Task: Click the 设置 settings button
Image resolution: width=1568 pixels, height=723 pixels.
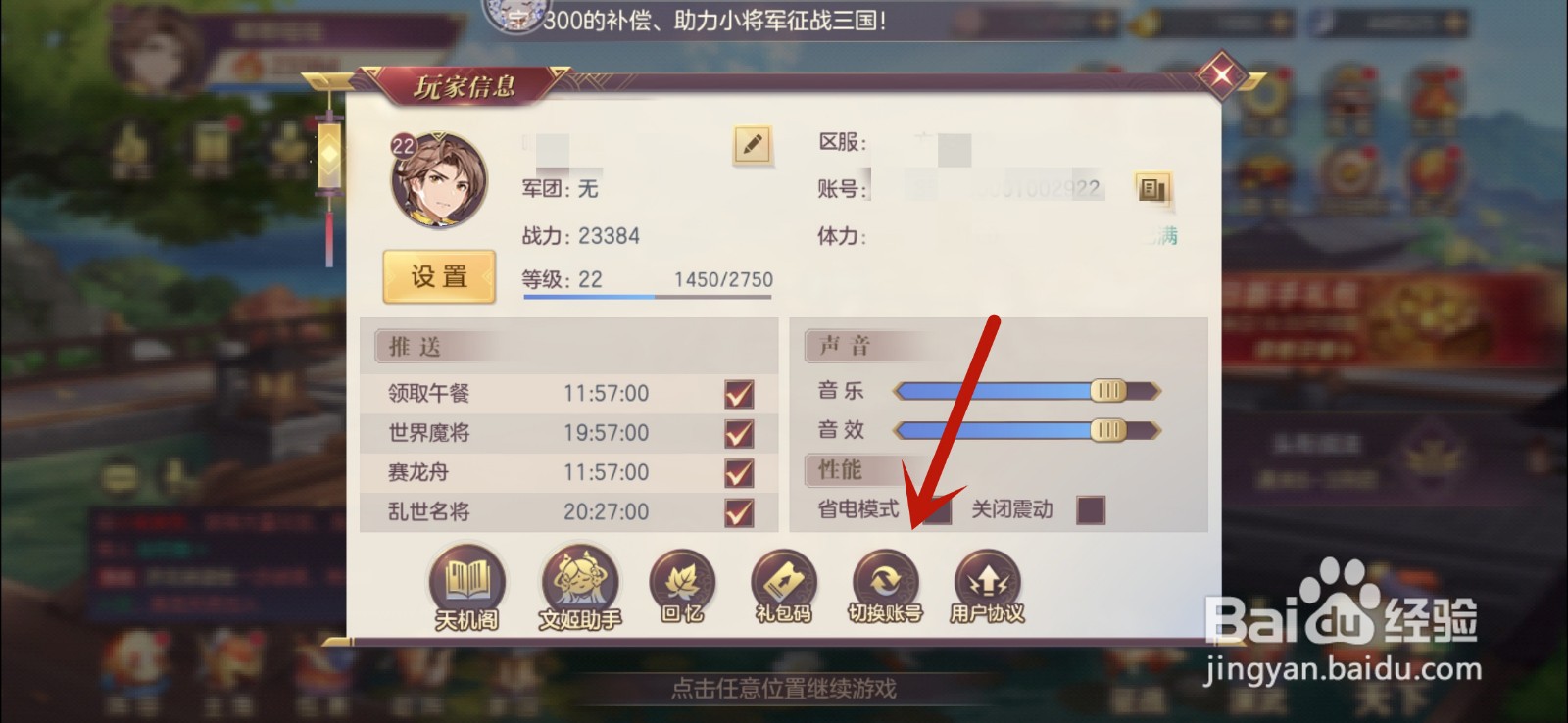Action: 439,277
